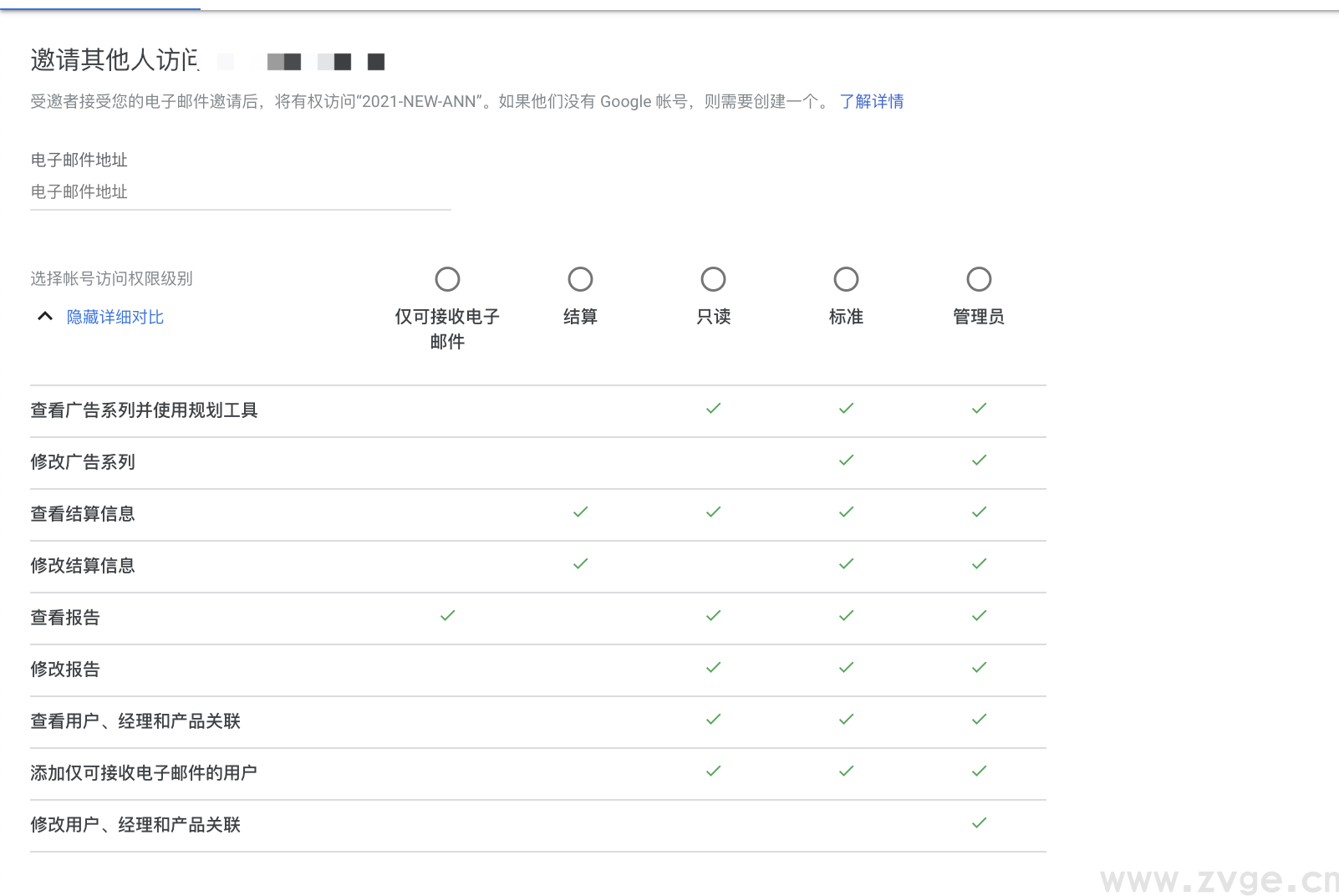The image size is (1339, 896).
Task: 点击"查看结算信息"行结算列的对勾图标
Action: (x=580, y=512)
